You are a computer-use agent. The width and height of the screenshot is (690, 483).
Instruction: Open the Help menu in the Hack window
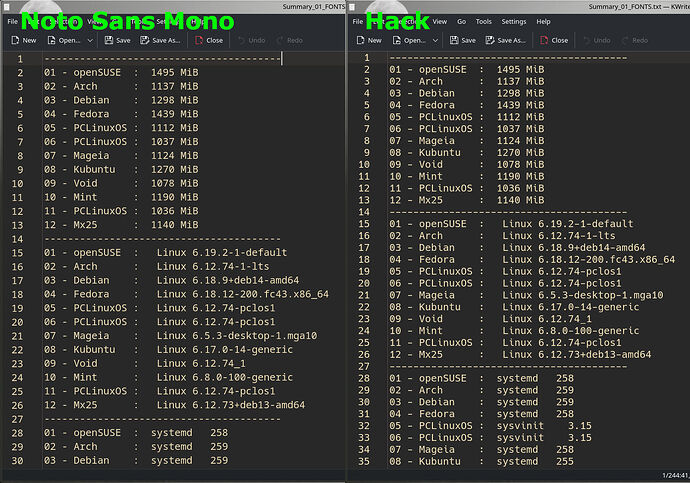click(543, 22)
